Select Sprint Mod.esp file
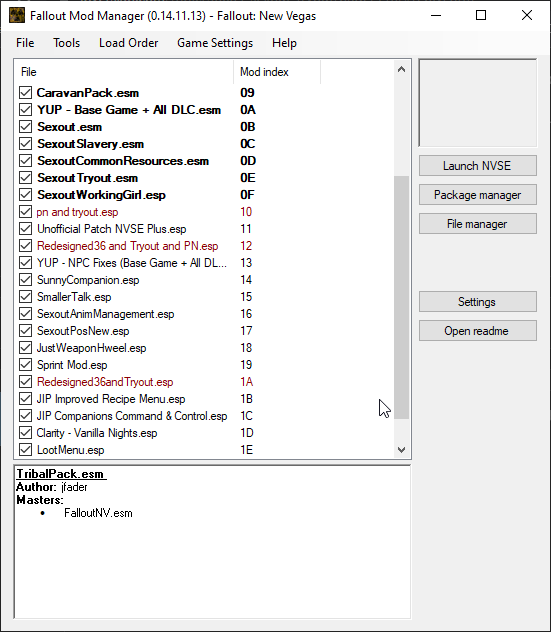The width and height of the screenshot is (551, 632). point(72,365)
